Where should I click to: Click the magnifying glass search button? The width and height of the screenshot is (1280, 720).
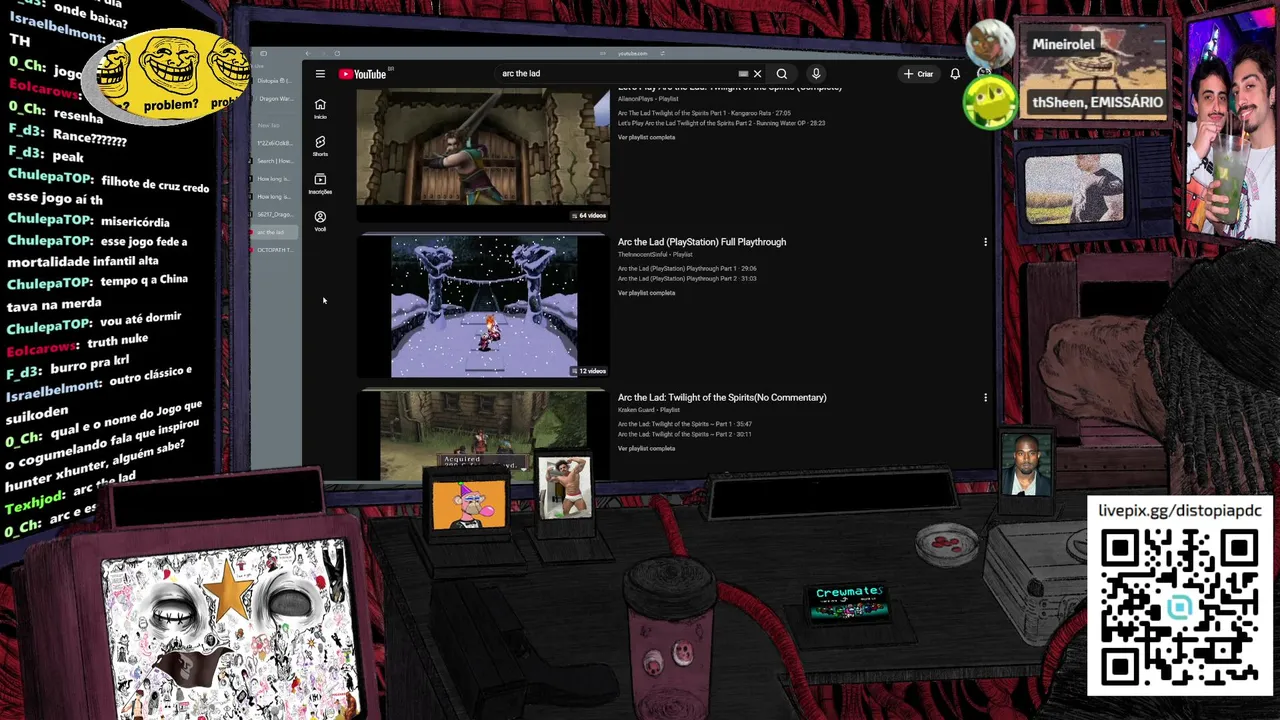pos(782,74)
